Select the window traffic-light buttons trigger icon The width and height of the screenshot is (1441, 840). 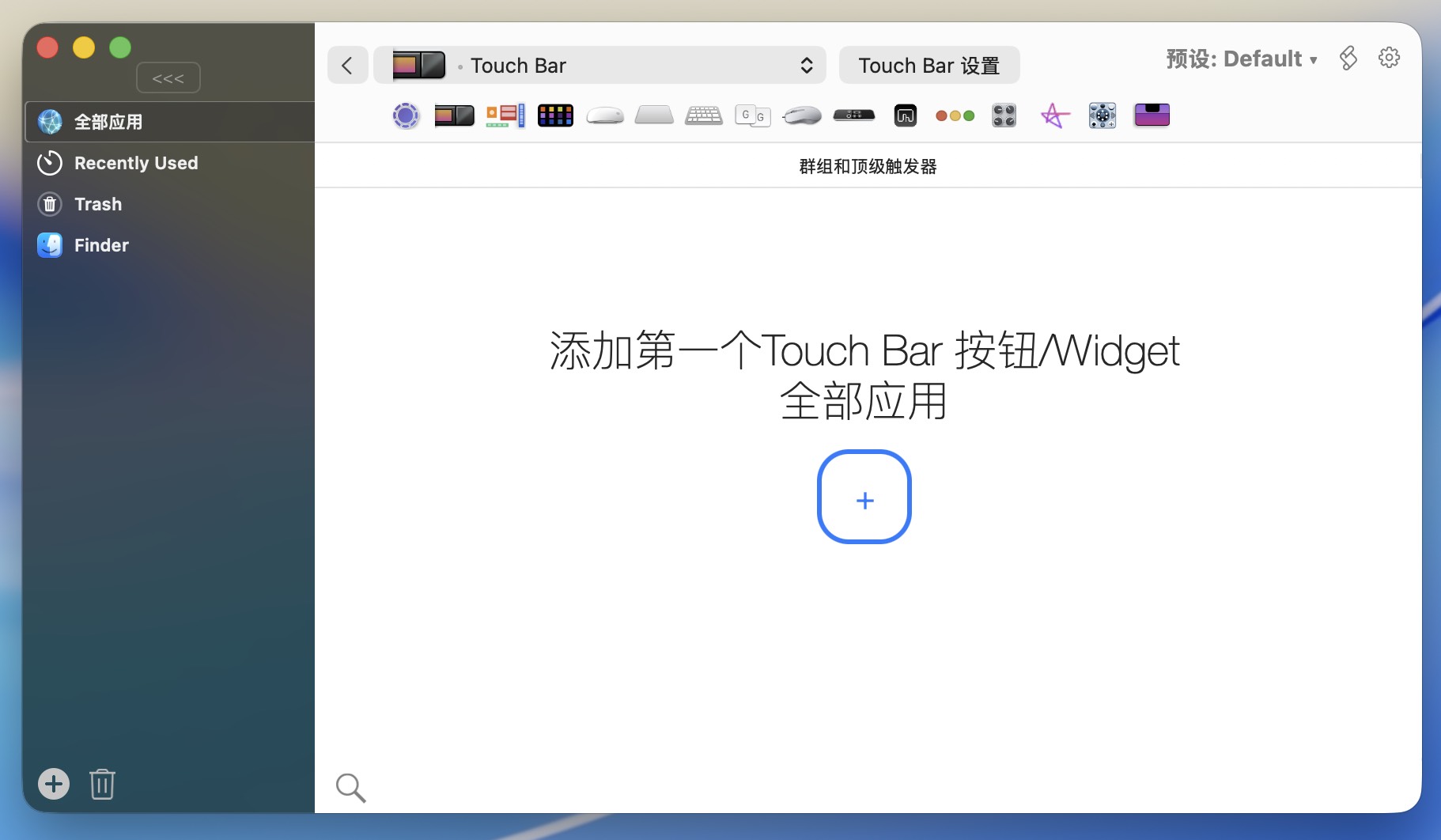pos(955,116)
